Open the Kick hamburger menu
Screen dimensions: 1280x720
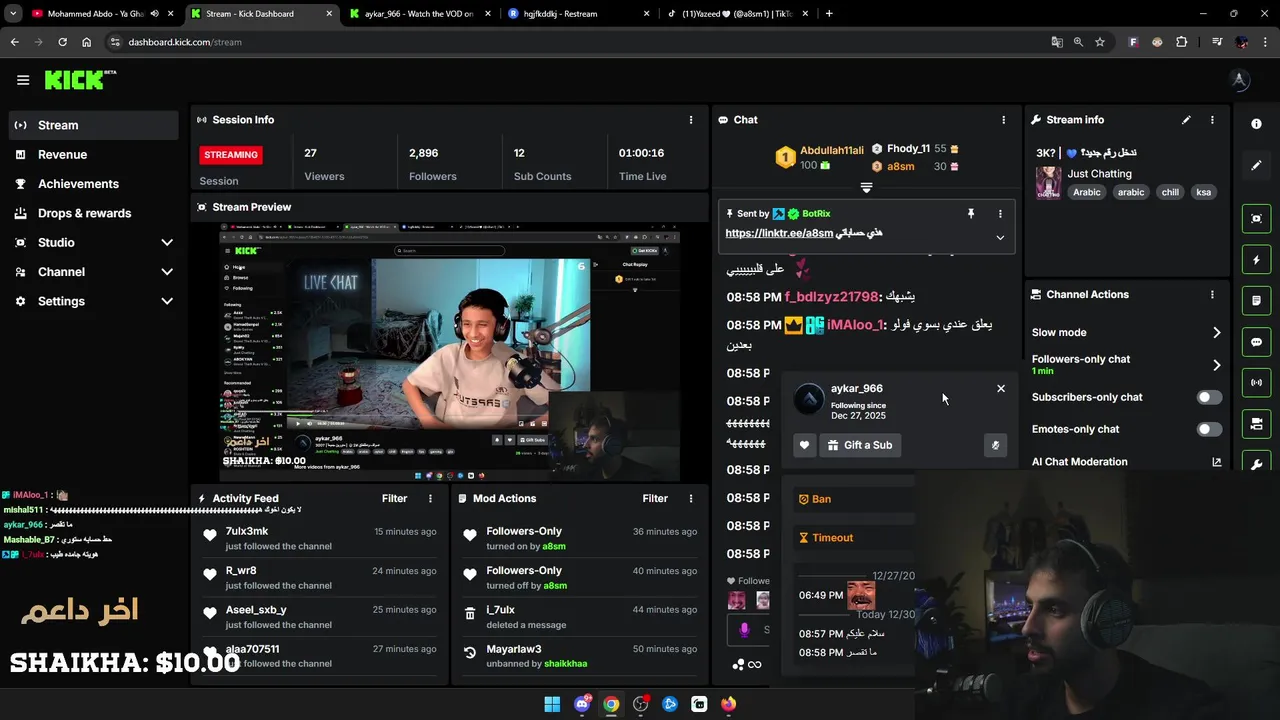(x=23, y=80)
